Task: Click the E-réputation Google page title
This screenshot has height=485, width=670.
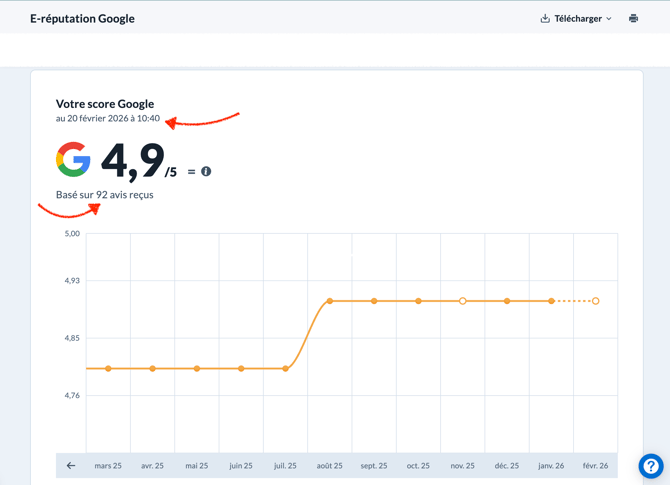Action: (82, 18)
